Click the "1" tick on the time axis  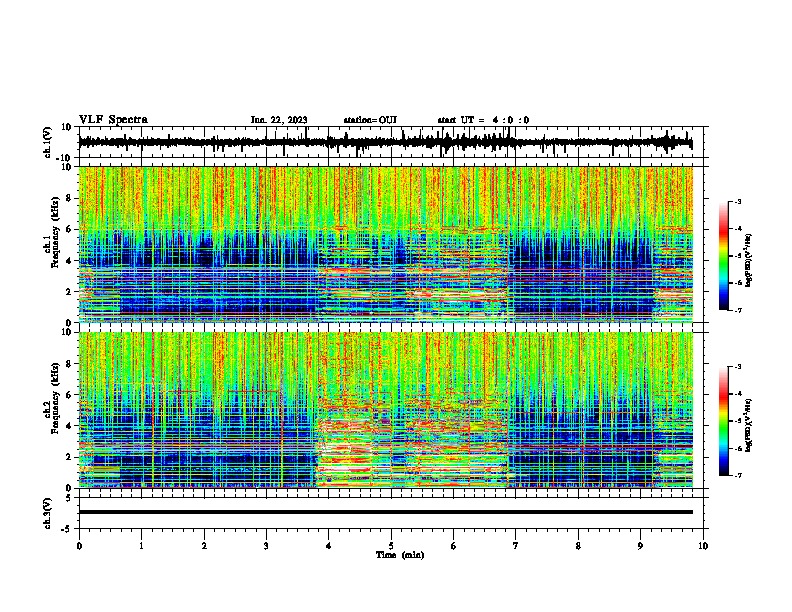tap(141, 546)
